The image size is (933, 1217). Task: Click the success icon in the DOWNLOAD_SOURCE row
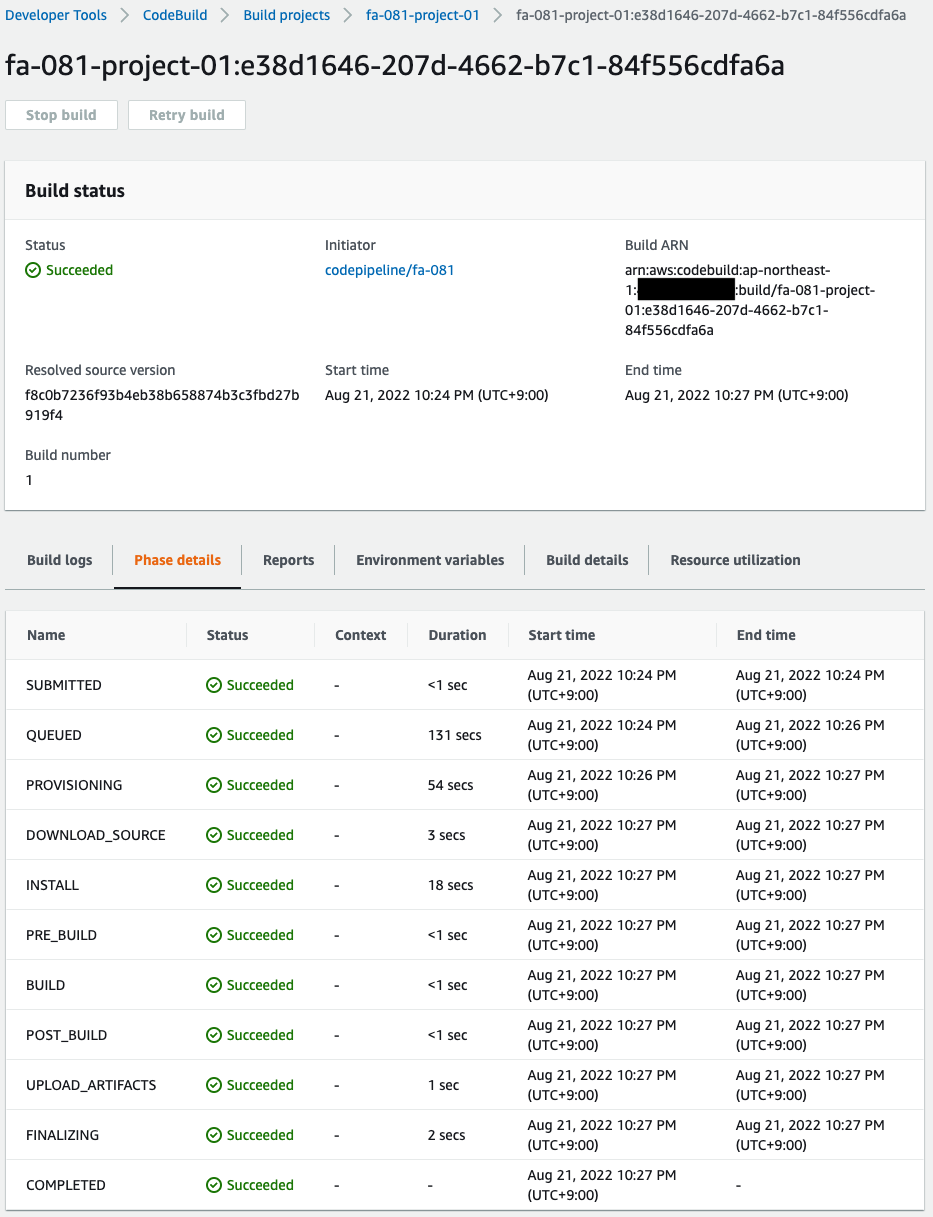(214, 835)
